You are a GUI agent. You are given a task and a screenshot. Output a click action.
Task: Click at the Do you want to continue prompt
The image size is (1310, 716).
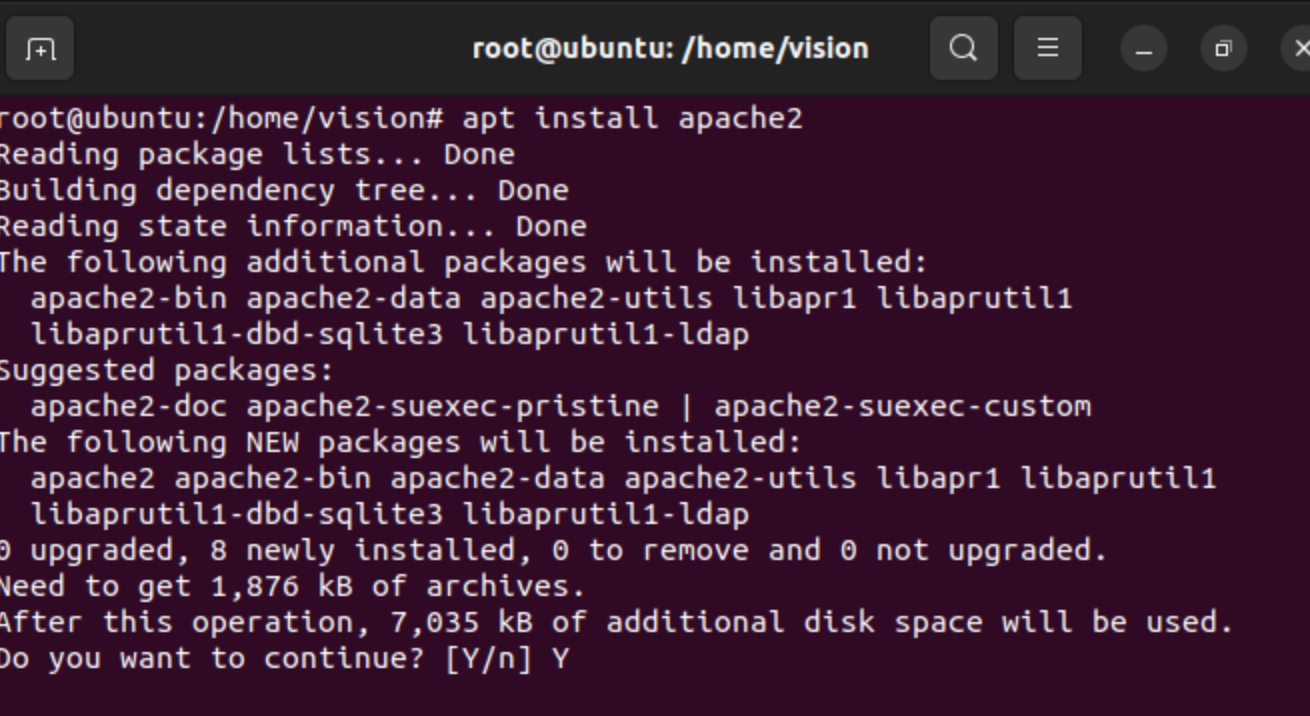284,658
